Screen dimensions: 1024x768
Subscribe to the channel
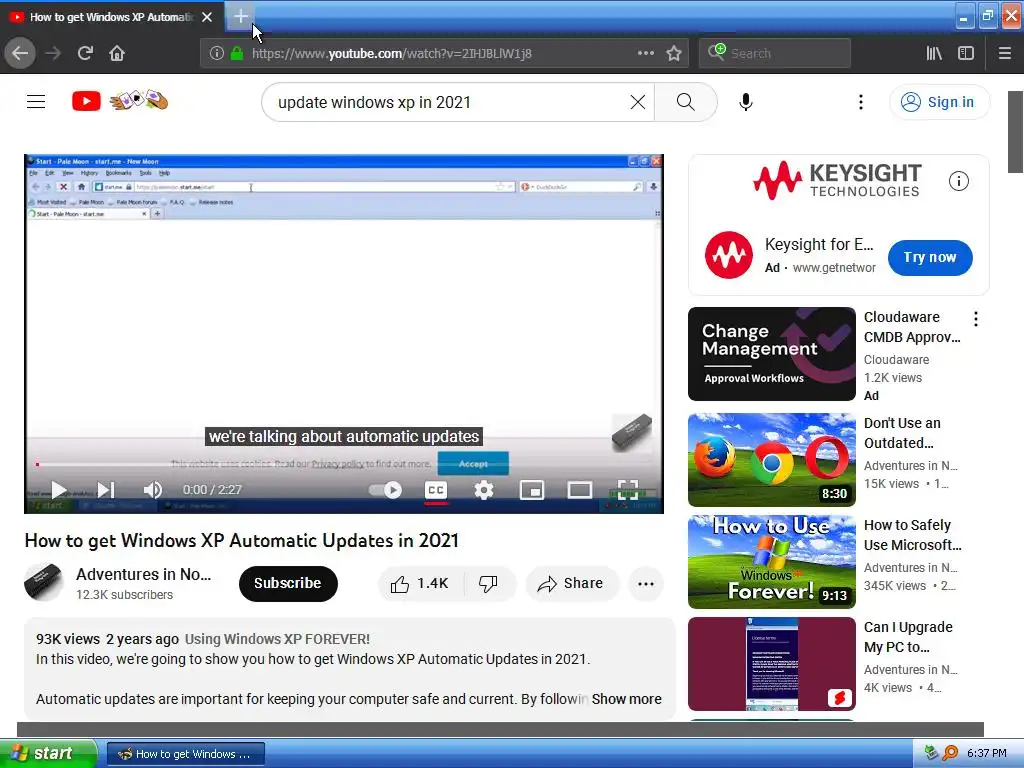pyautogui.click(x=288, y=583)
